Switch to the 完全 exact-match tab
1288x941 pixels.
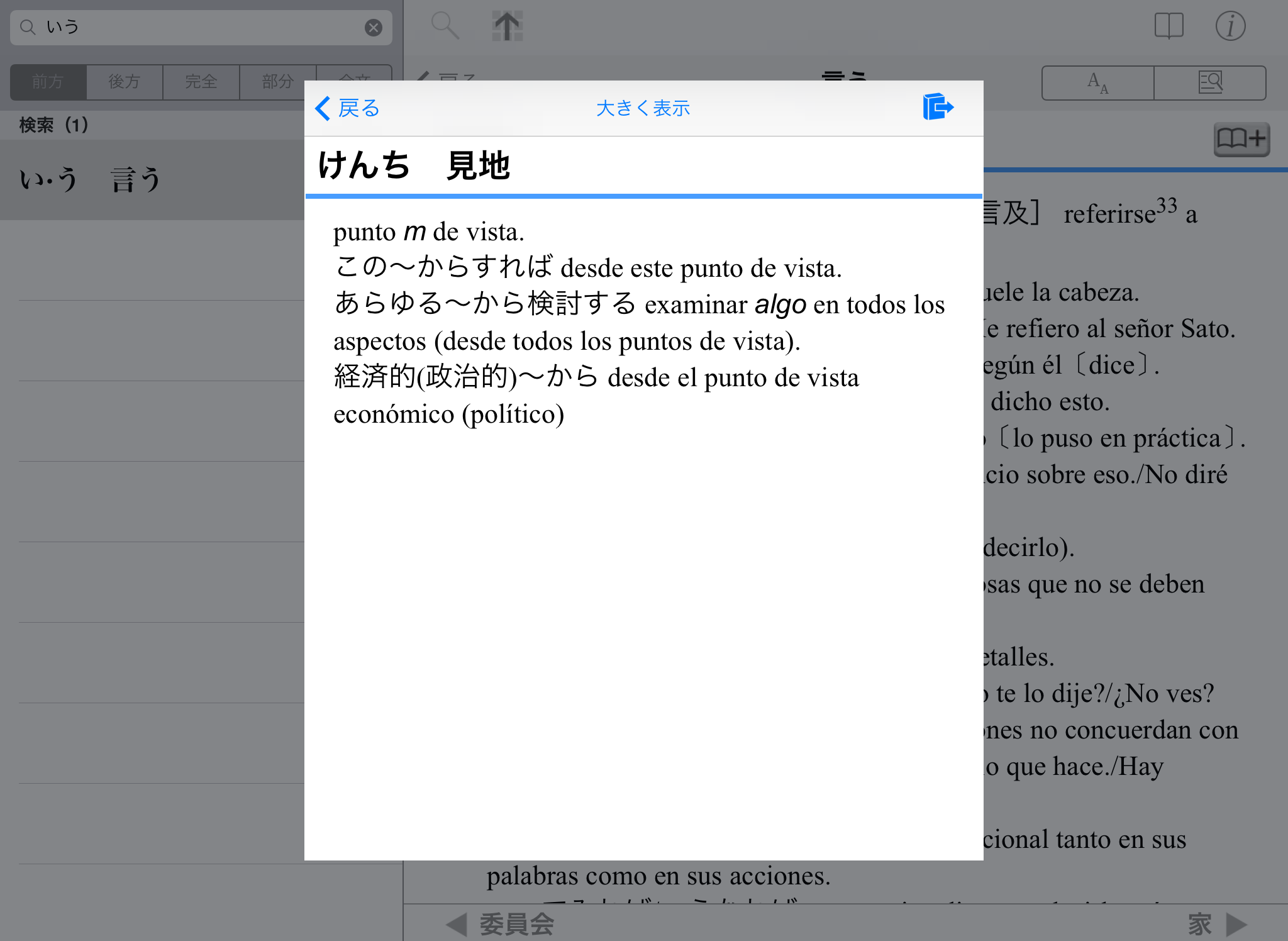[201, 82]
